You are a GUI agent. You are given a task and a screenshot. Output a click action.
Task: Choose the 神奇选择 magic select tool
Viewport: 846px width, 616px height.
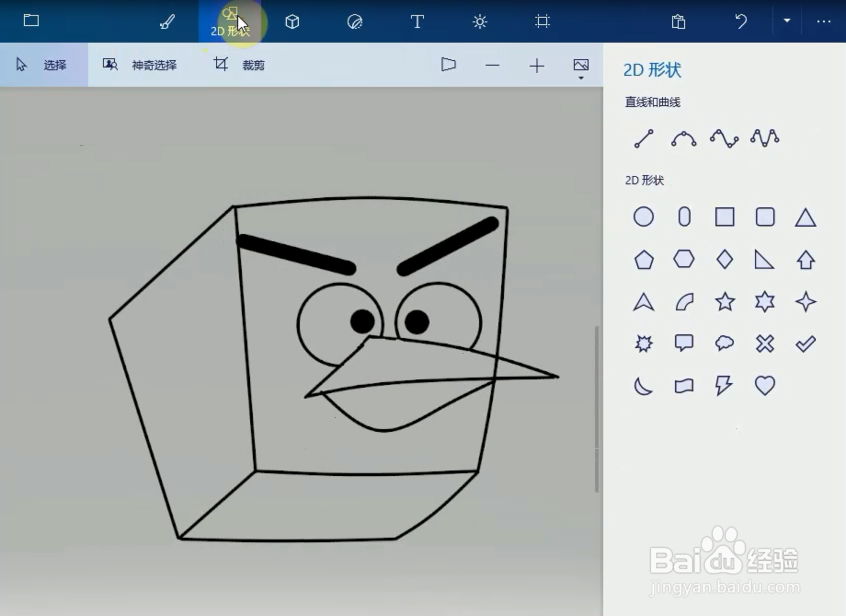140,65
